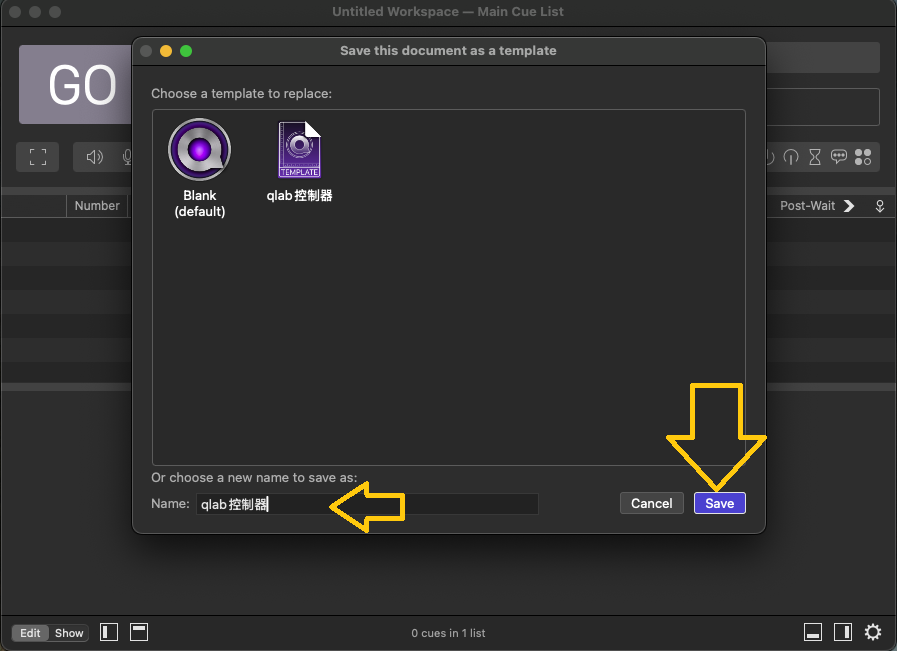Screen dimensions: 897x651
Task: Toggle the right sidebar panel icon
Action: [843, 632]
